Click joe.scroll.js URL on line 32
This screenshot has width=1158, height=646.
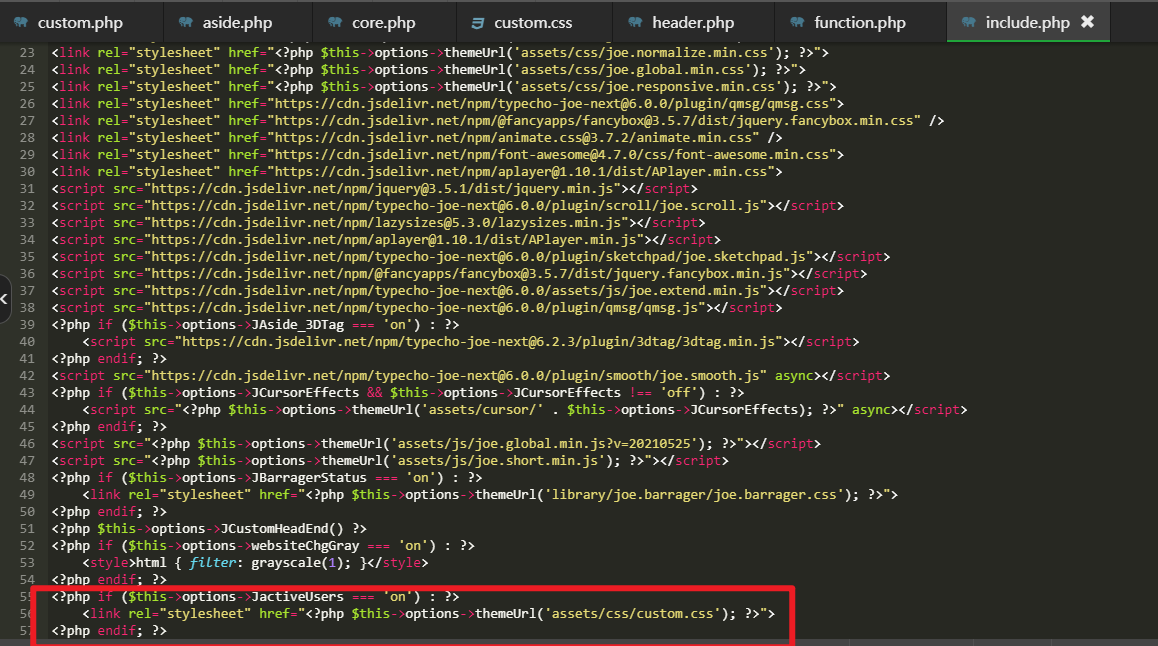[456, 205]
